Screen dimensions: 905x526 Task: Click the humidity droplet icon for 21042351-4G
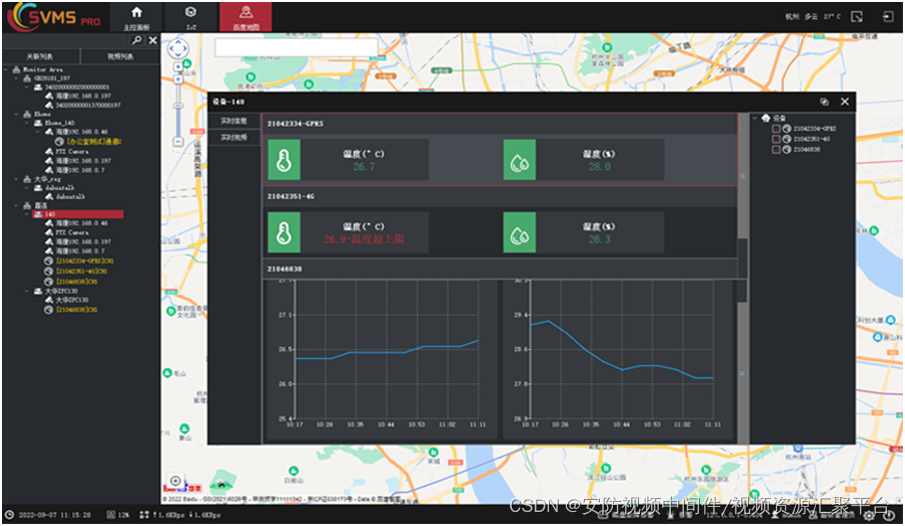pos(519,232)
